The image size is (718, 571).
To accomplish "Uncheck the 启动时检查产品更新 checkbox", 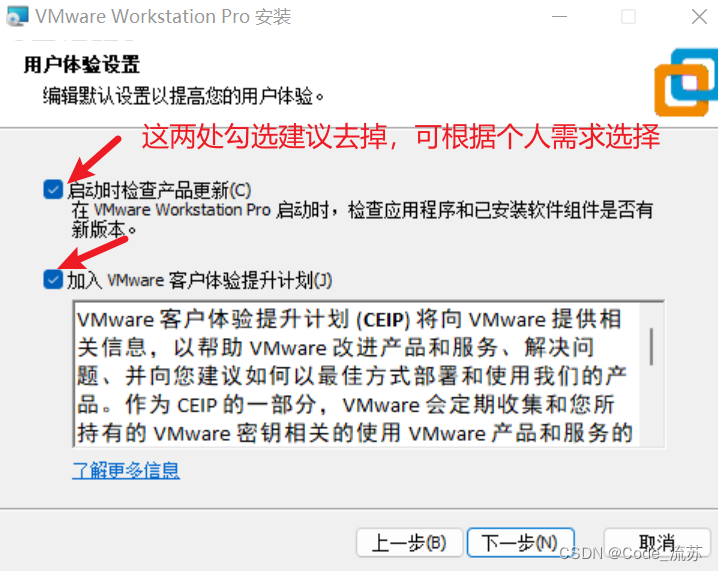I will 53,189.
